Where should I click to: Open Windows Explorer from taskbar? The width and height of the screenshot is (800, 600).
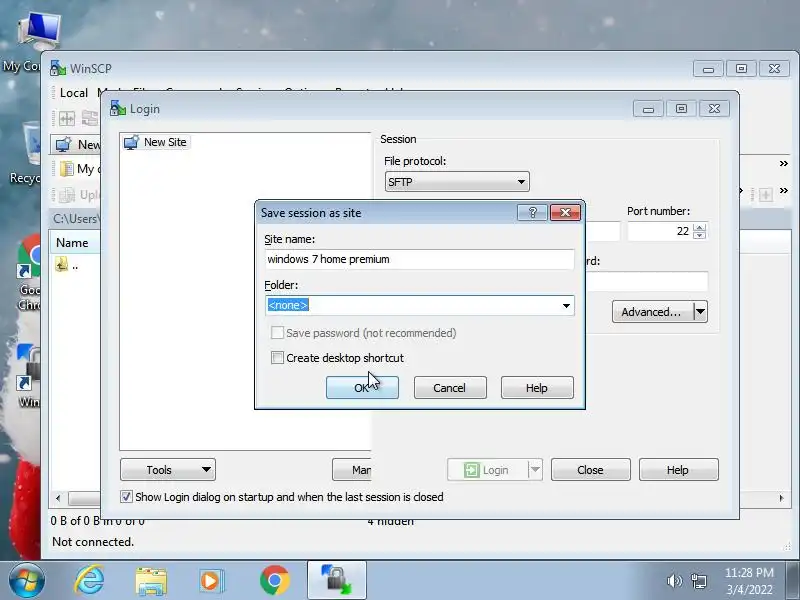tap(151, 581)
